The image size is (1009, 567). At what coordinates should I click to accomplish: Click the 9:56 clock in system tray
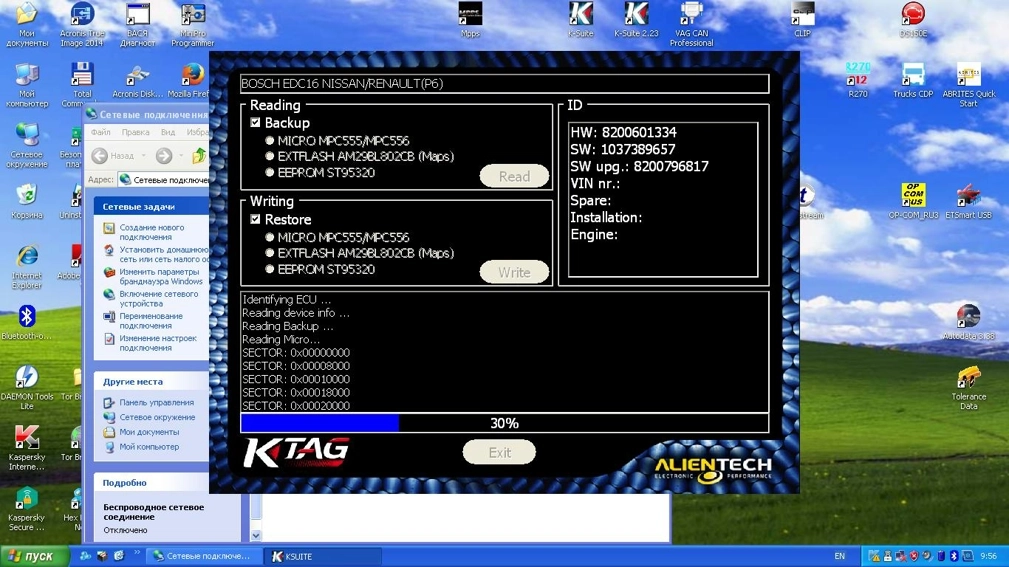point(988,556)
